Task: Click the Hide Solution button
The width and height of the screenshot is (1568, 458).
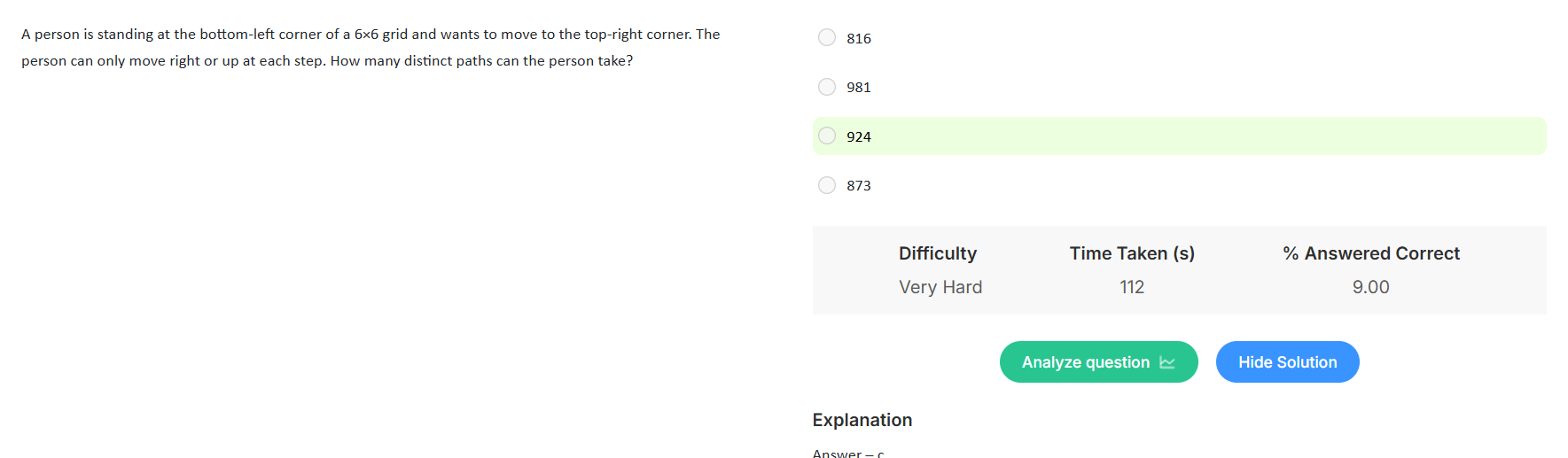Action: click(x=1287, y=362)
